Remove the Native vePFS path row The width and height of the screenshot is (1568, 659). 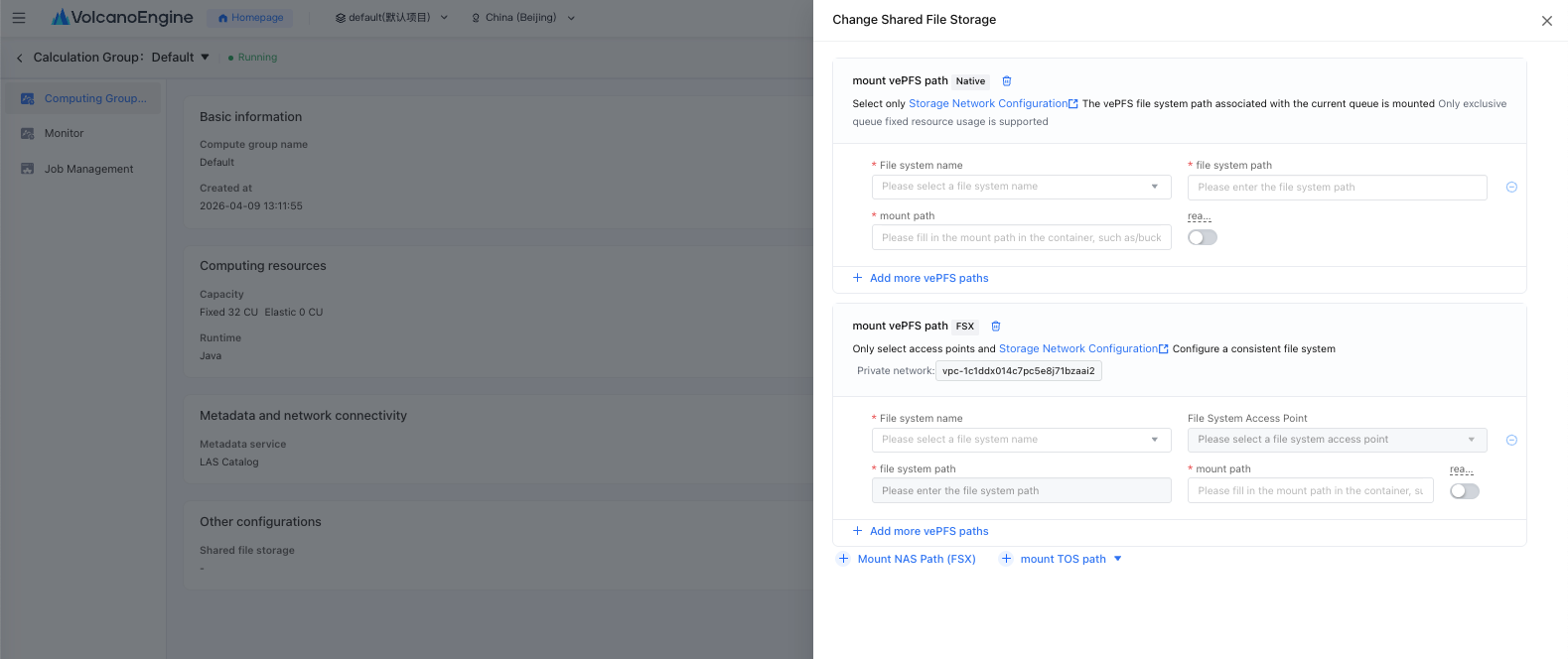point(1511,188)
